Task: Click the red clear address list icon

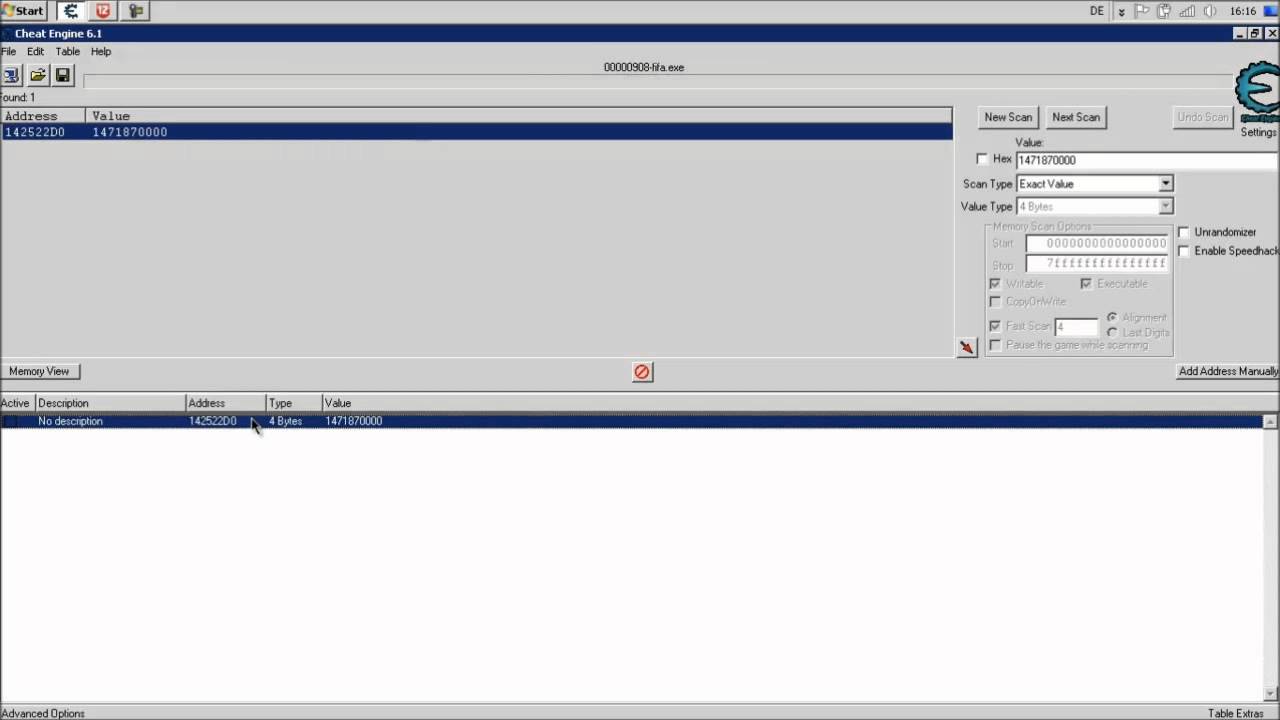Action: [x=642, y=372]
